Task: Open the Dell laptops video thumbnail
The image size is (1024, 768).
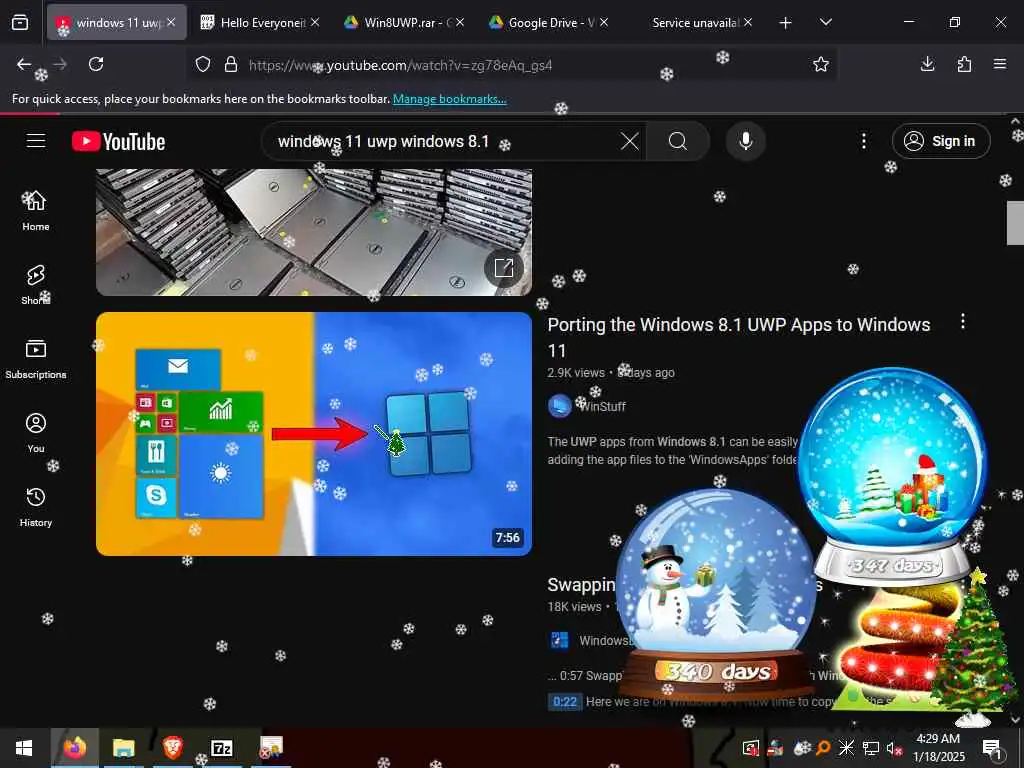Action: point(313,232)
